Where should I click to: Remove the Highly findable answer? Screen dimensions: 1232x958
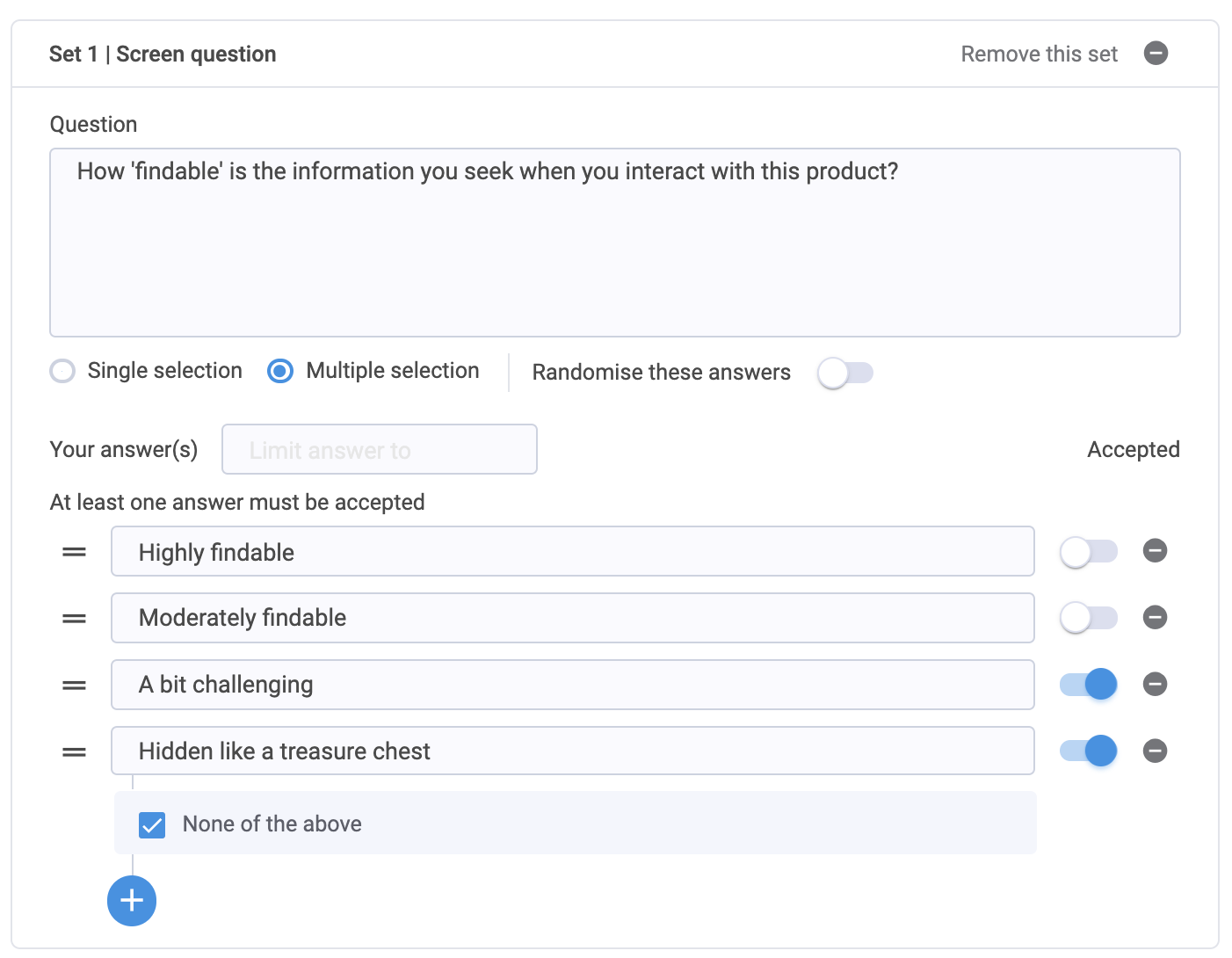pos(1155,551)
